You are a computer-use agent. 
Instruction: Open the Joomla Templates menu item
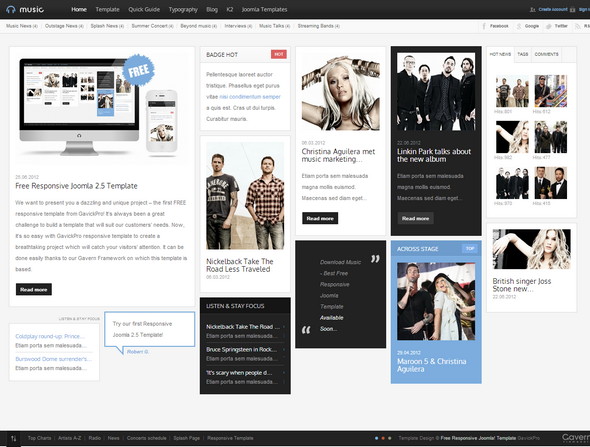click(x=264, y=9)
